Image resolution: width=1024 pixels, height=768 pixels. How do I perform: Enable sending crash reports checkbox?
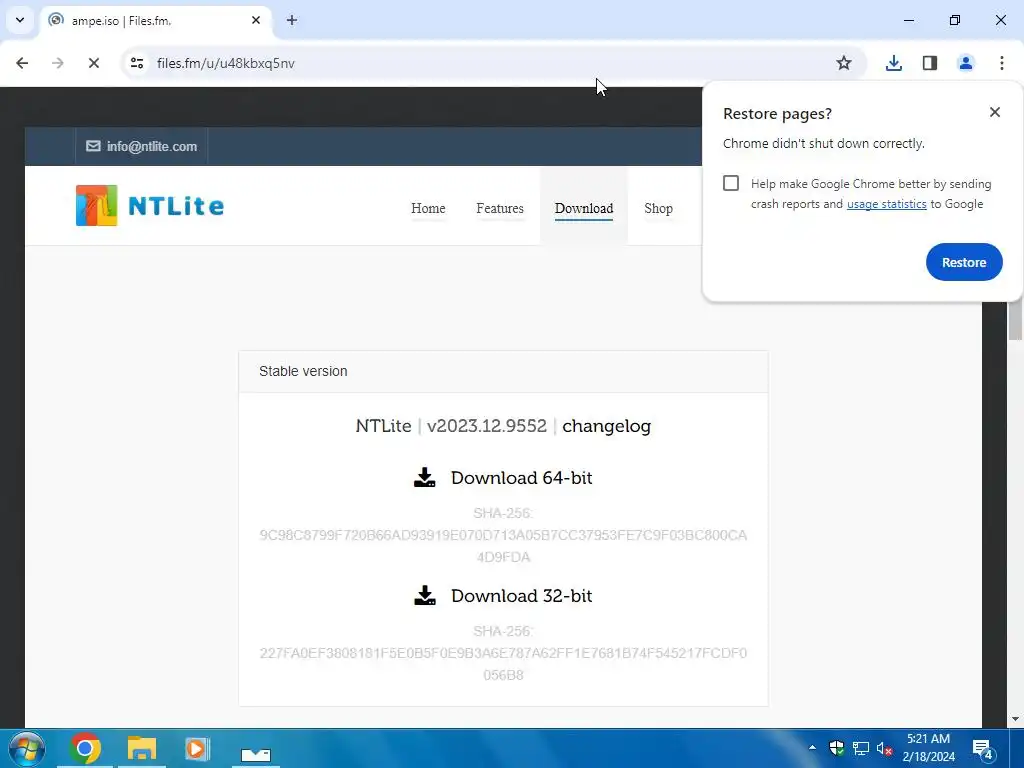pos(731,183)
